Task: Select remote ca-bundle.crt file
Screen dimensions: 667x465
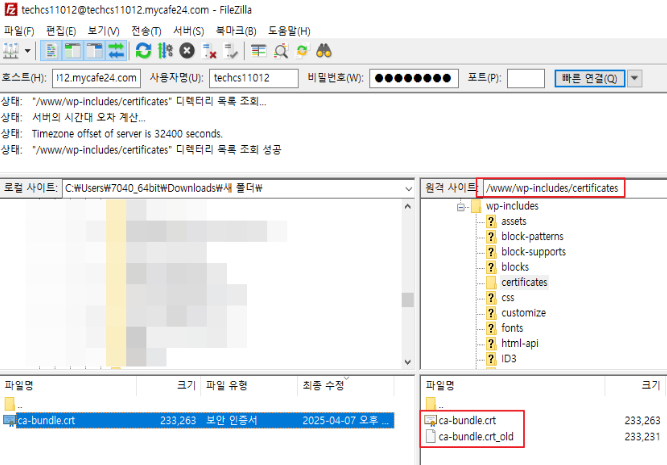Action: coord(467,421)
